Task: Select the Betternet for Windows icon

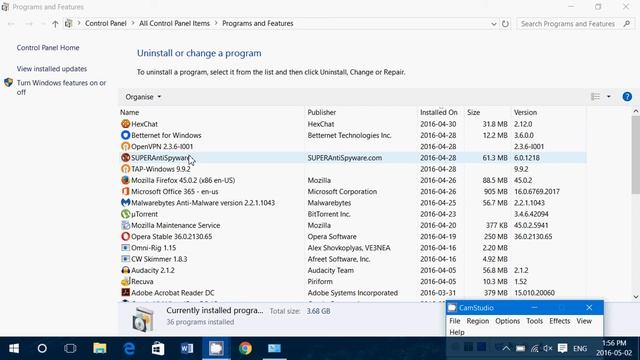Action: click(x=125, y=135)
